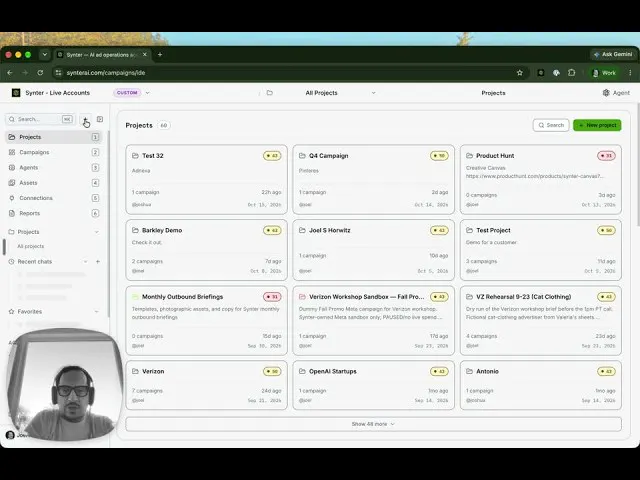This screenshot has width=640, height=480.
Task: Open the Test Project card
Action: 541,250
